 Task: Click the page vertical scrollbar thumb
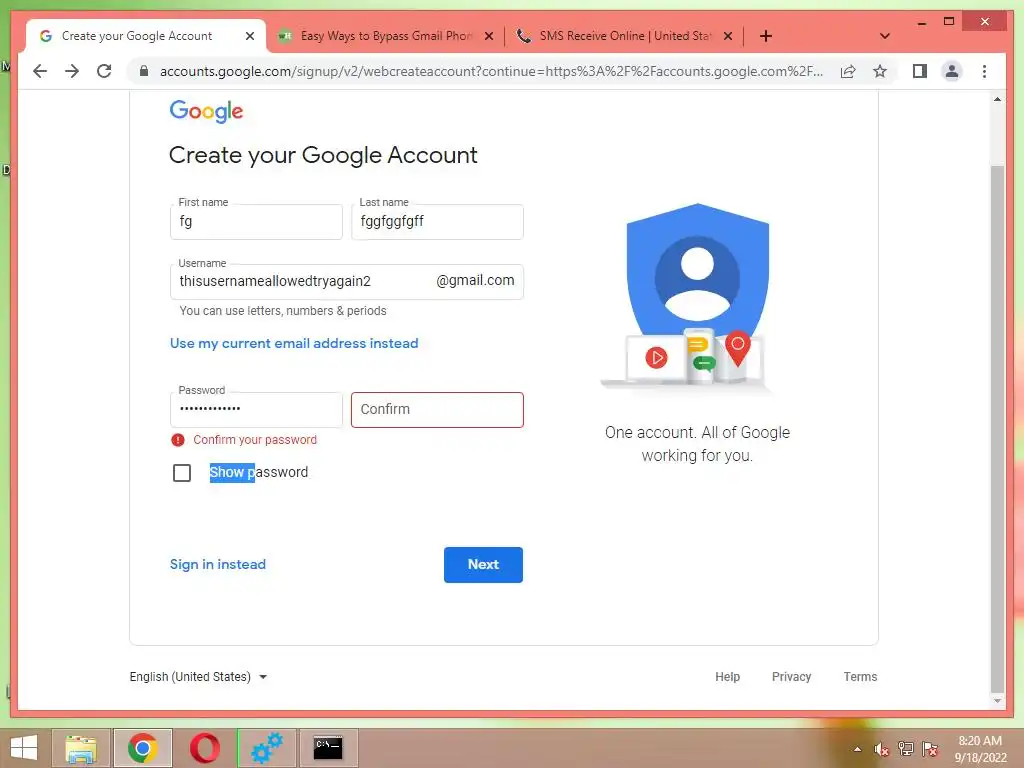(x=997, y=428)
